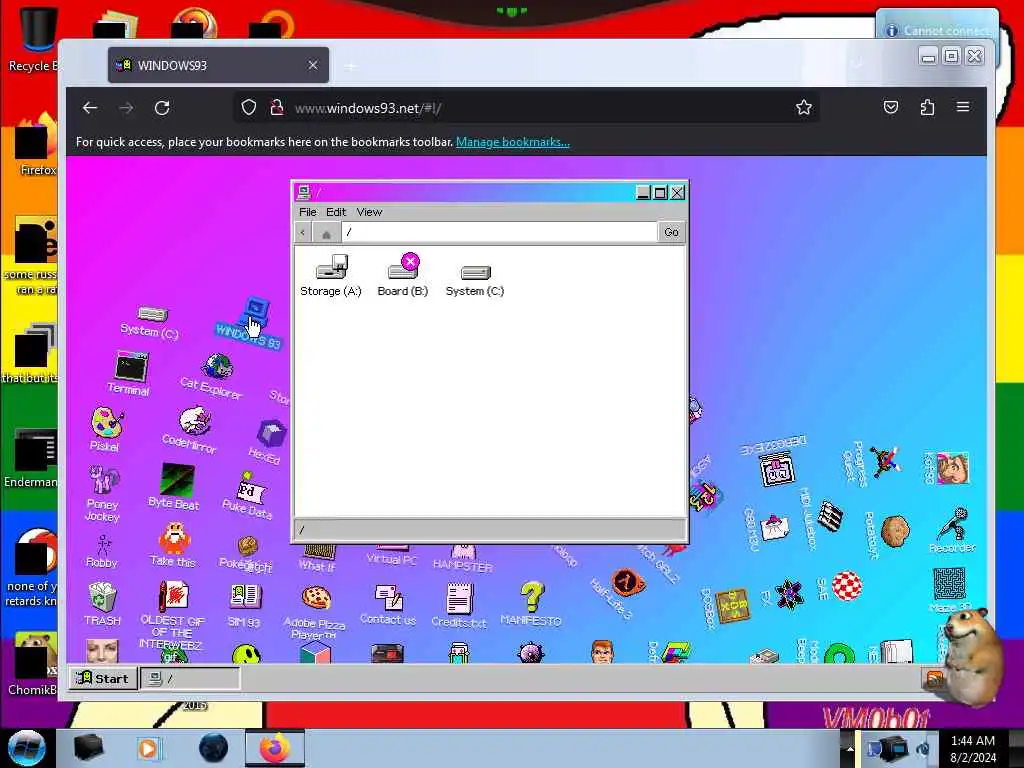Screen dimensions: 1024x768
Task: Launch Piskel paint app icon
Action: click(105, 428)
